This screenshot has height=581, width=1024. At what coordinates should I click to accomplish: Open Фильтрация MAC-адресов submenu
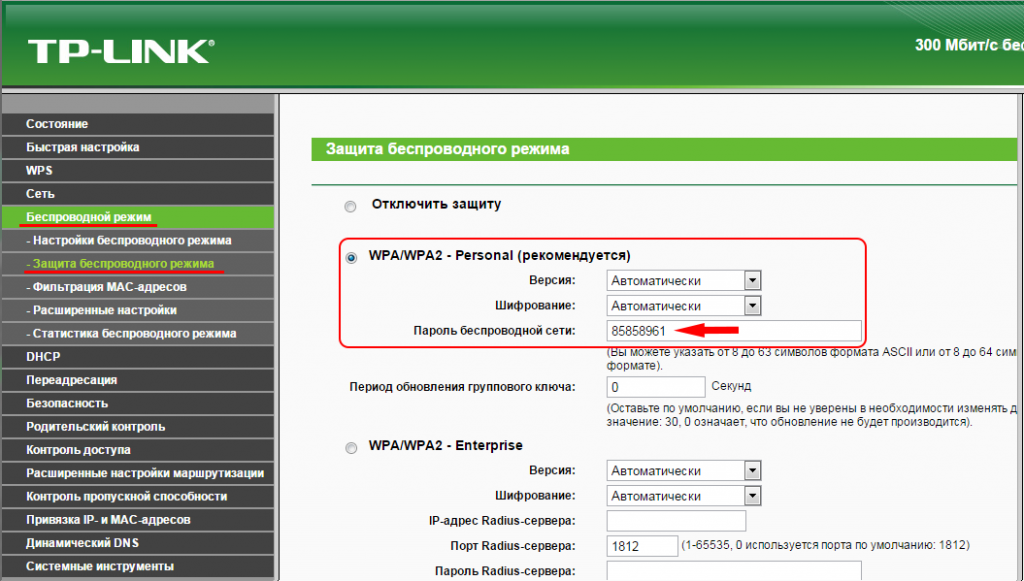[138, 287]
